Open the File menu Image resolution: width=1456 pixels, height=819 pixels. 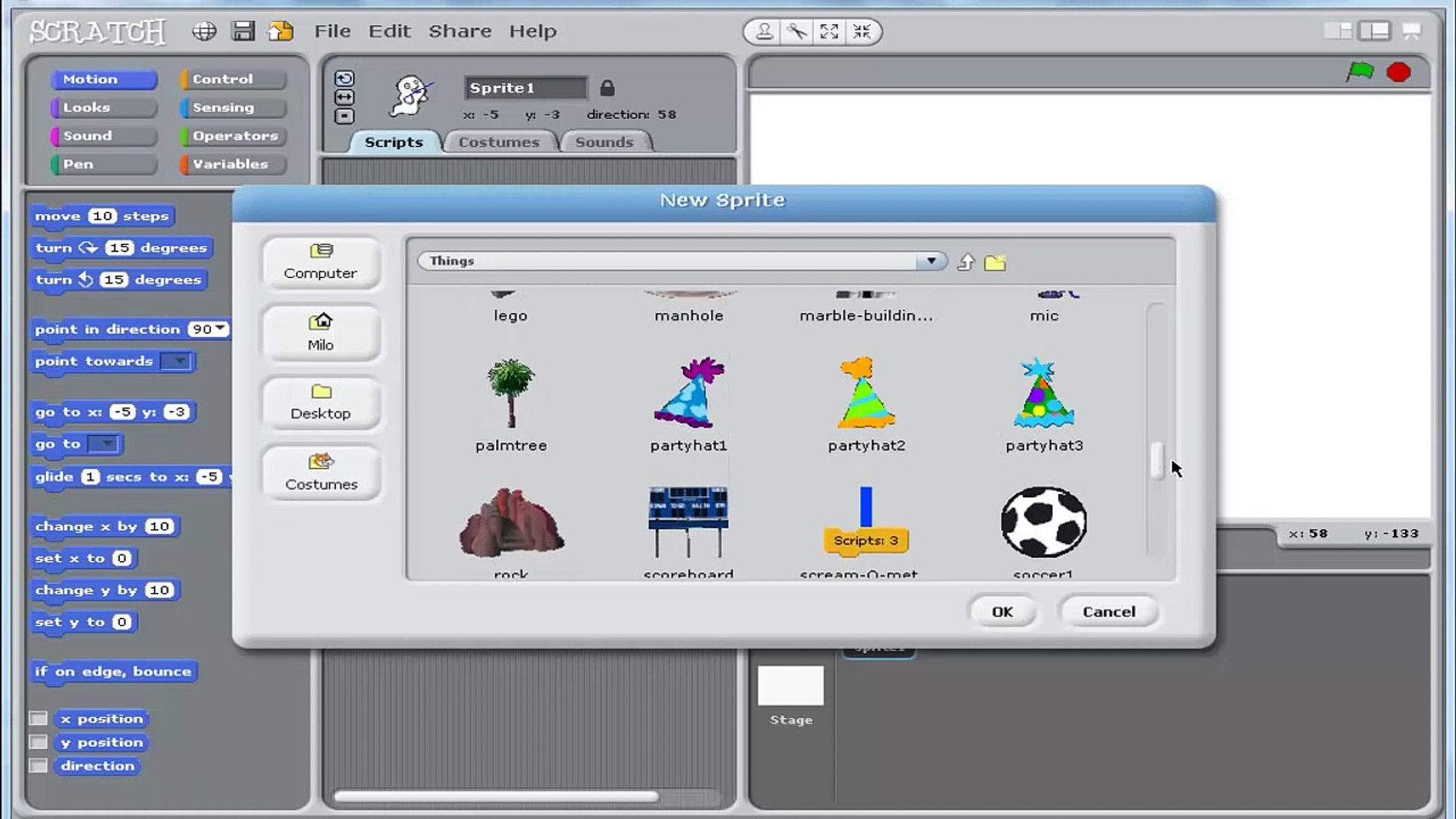(x=332, y=31)
